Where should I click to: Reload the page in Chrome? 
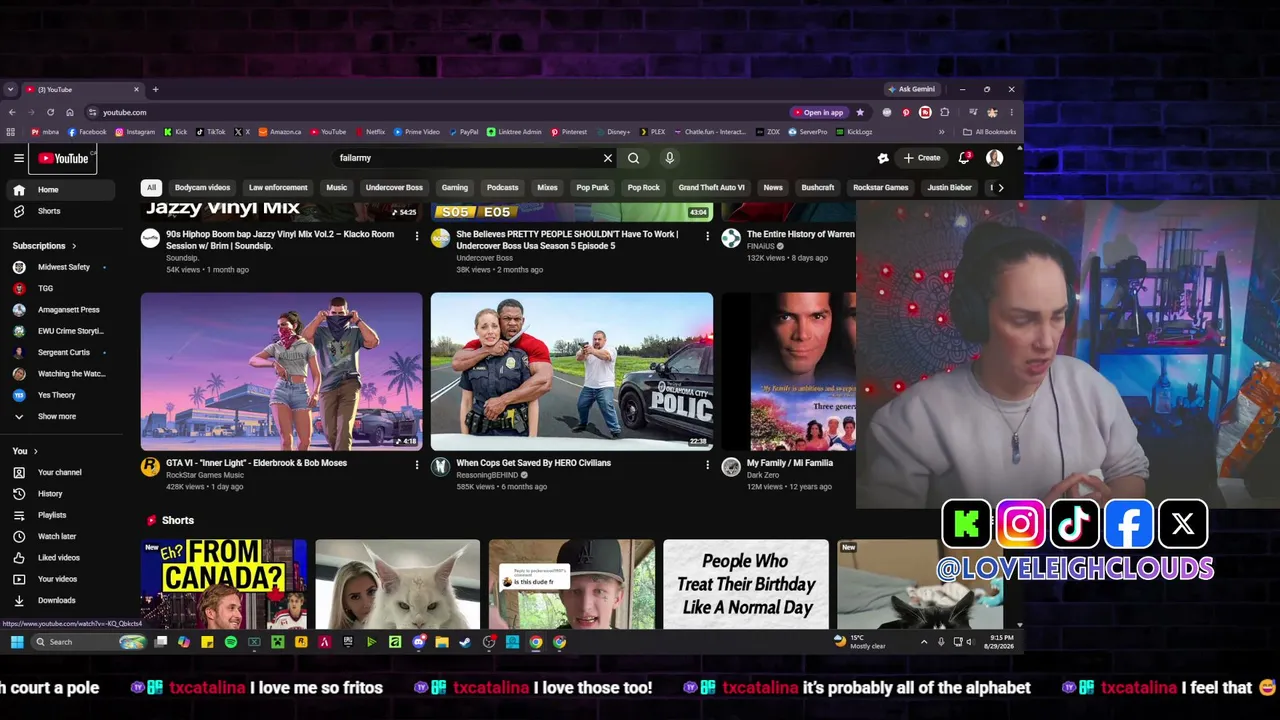50,112
